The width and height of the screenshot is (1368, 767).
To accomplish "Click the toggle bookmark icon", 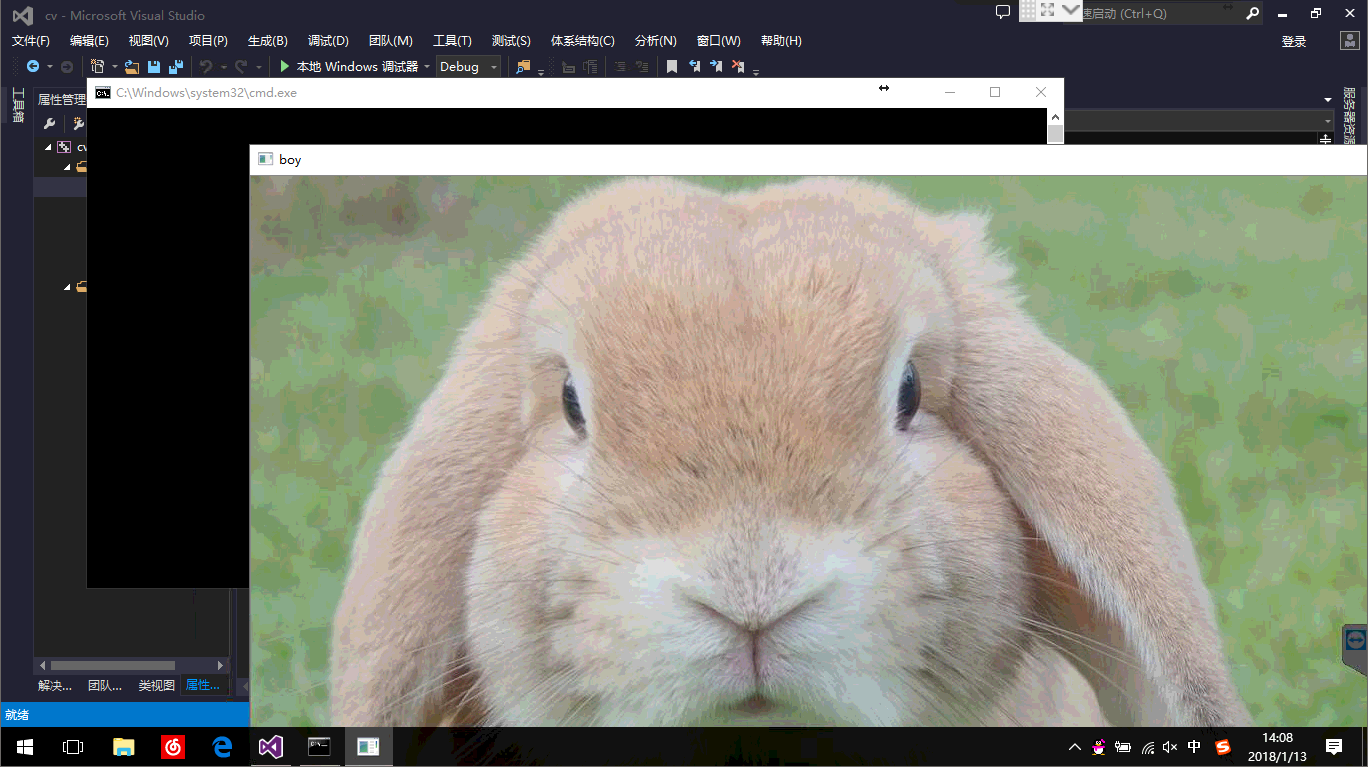I will click(672, 66).
